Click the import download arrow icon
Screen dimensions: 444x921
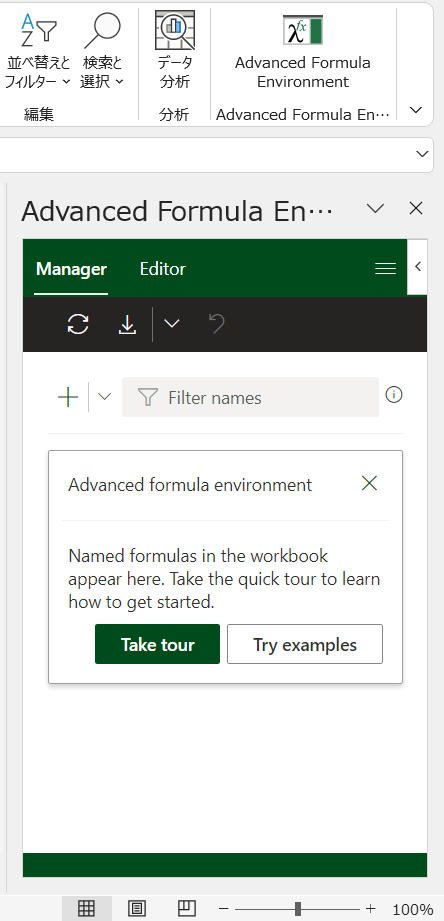pos(127,324)
